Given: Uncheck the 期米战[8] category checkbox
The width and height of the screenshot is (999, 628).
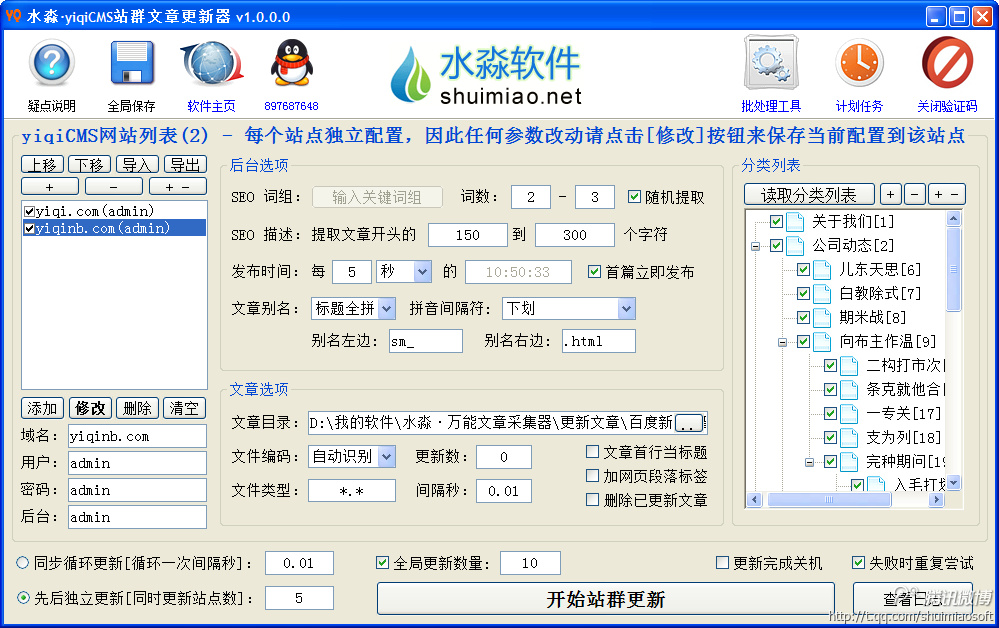Looking at the screenshot, I should 803,317.
